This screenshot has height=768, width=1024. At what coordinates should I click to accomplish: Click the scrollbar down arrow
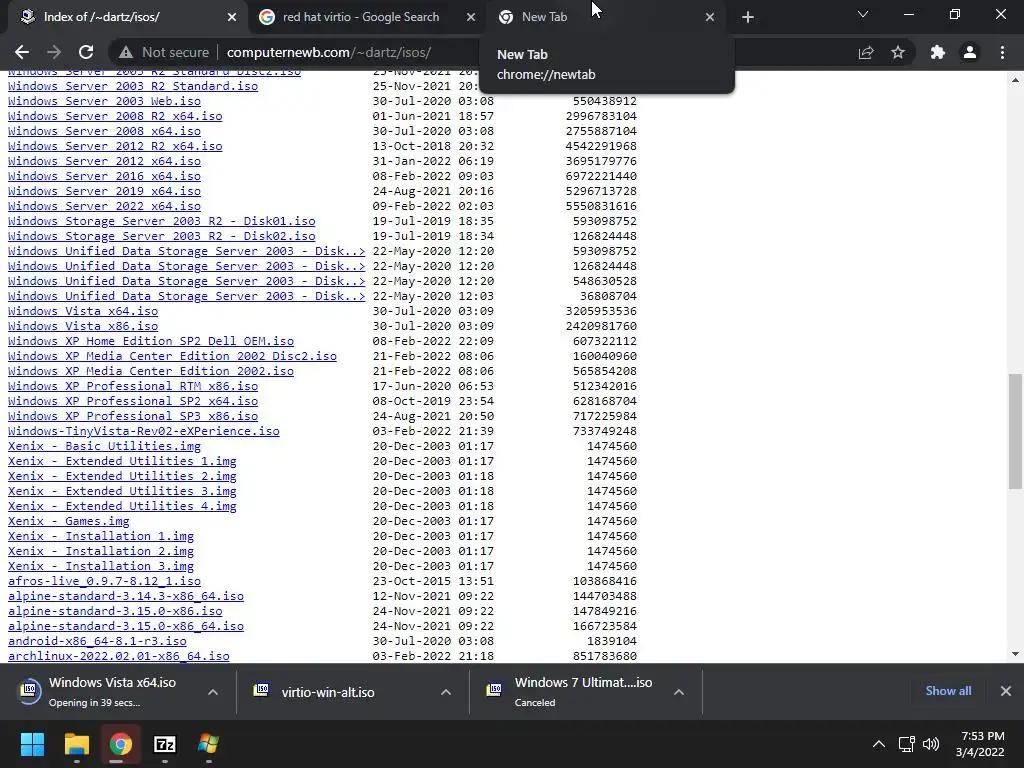(x=1015, y=654)
